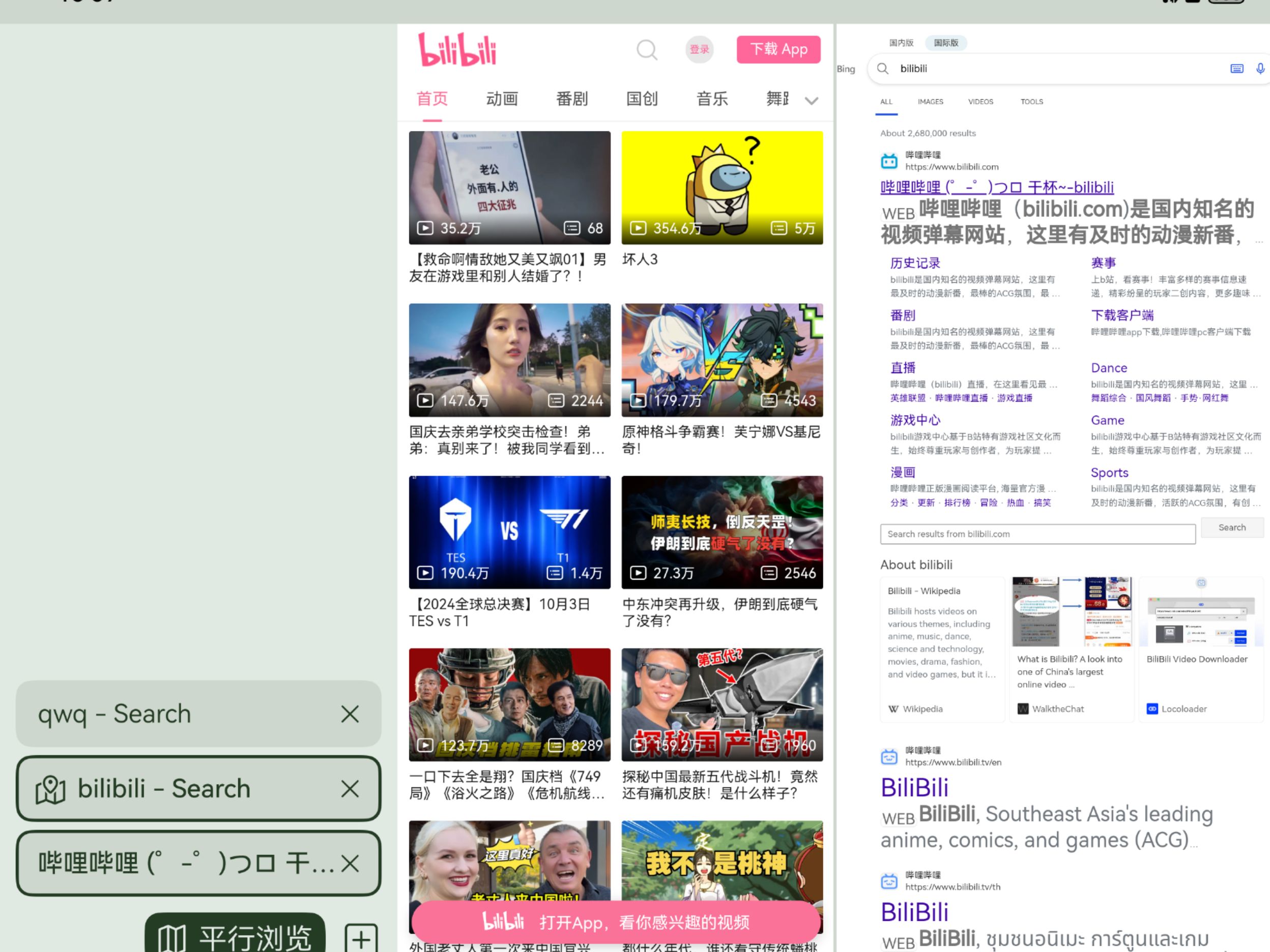The image size is (1270, 952).
Task: Click the map icon on bilibili - Search tab
Action: (x=50, y=789)
